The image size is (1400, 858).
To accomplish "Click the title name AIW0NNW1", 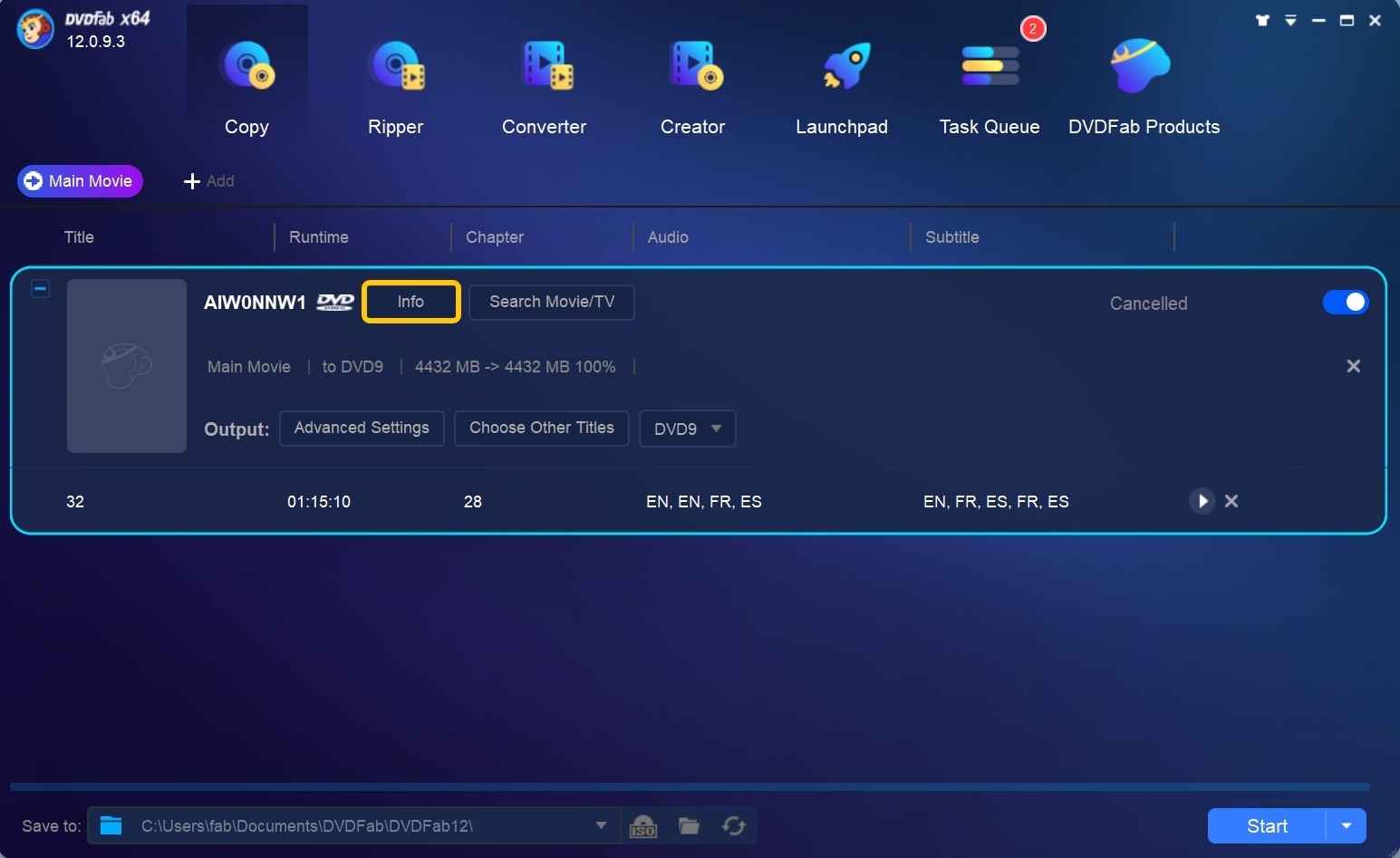I will (x=255, y=303).
